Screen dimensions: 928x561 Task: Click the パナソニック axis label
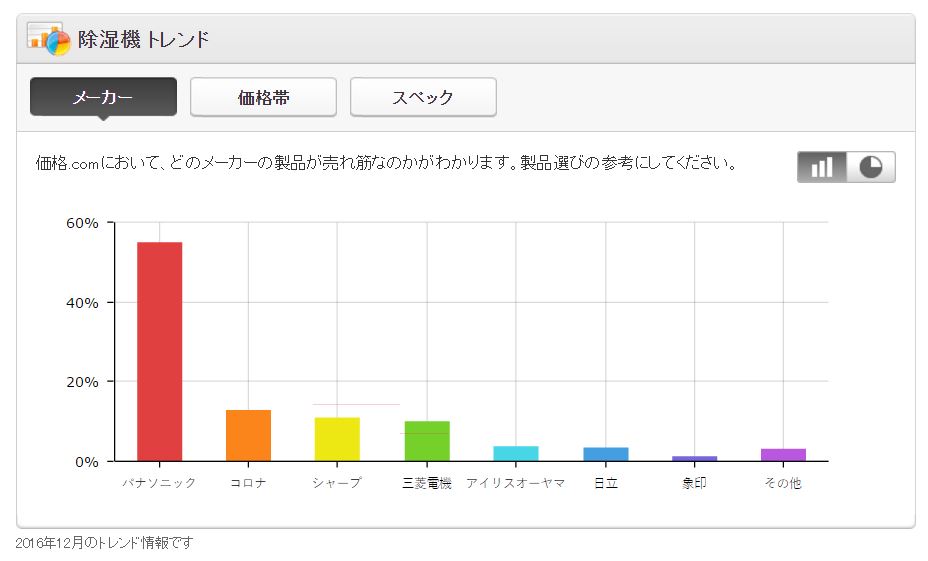(159, 483)
